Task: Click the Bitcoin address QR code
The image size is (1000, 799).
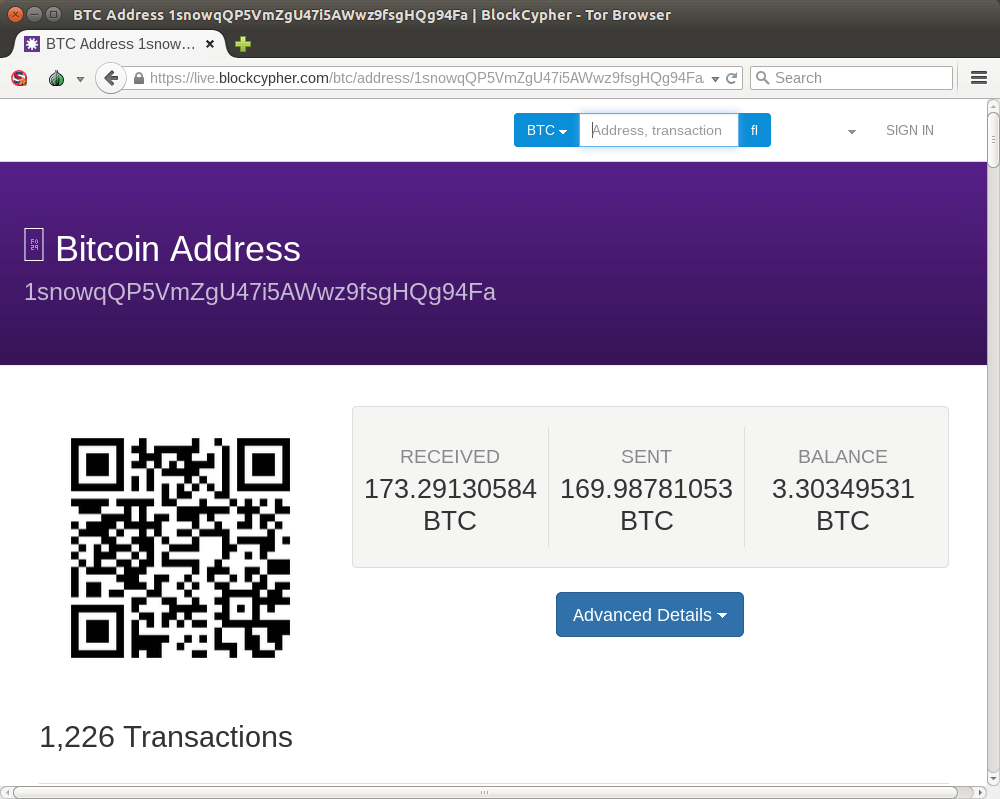Action: point(180,548)
